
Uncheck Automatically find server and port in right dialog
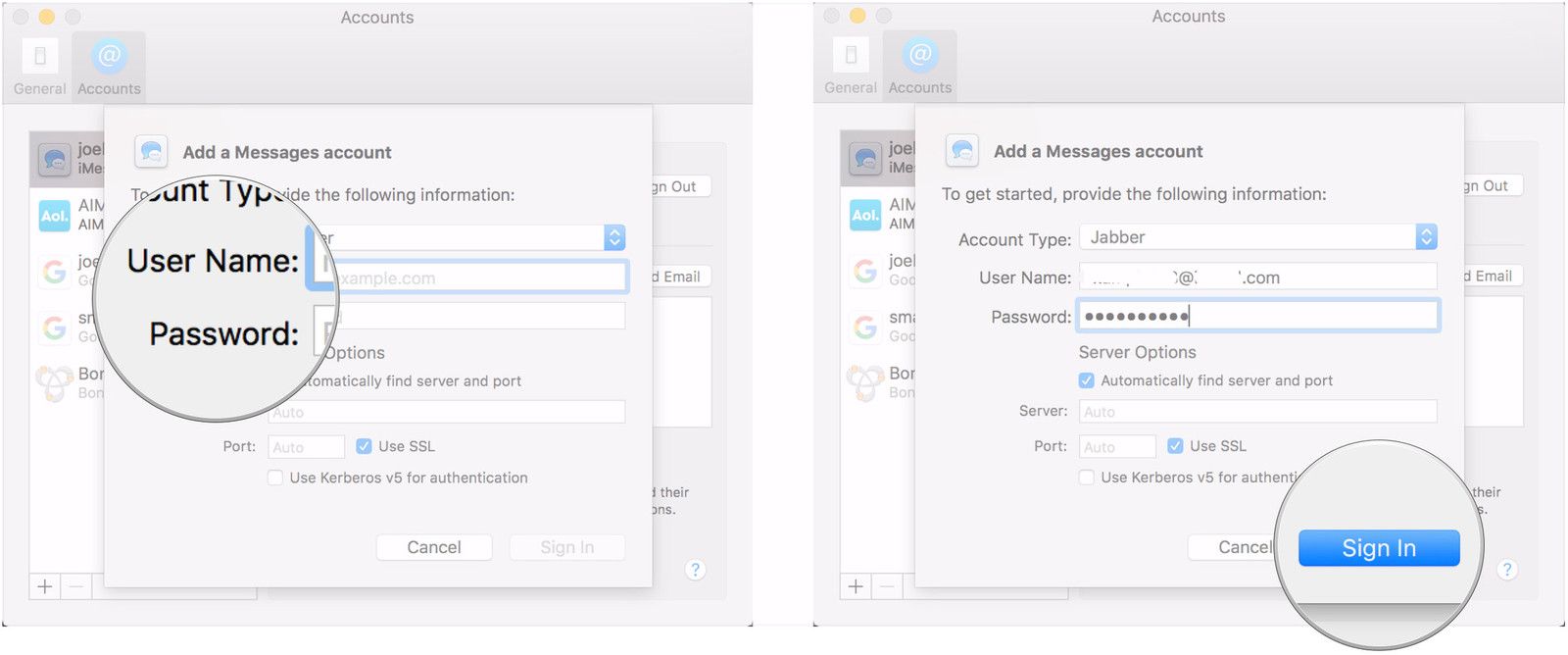[1087, 380]
